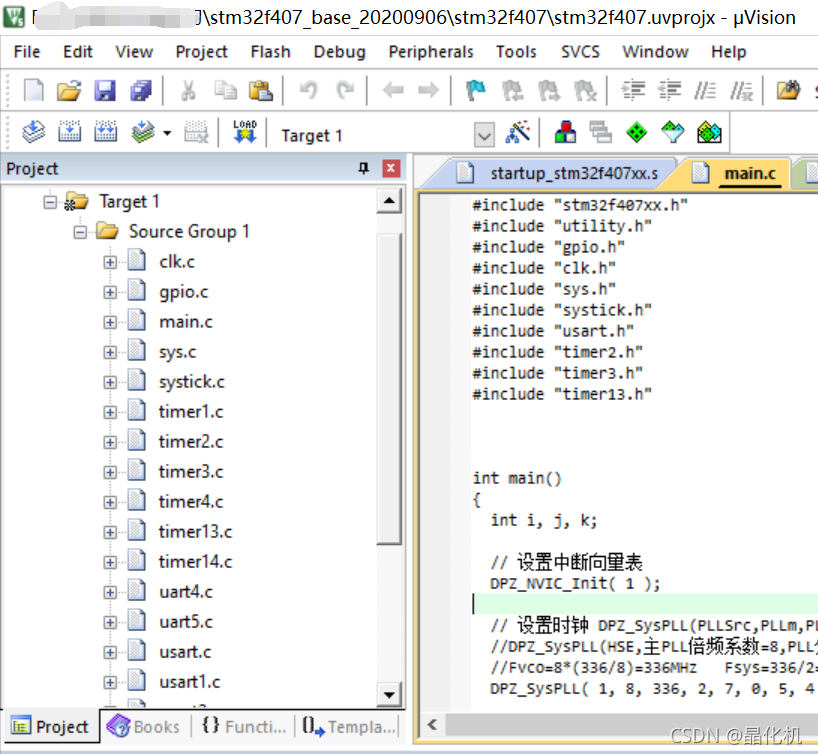Click the Save All icon

click(140, 90)
